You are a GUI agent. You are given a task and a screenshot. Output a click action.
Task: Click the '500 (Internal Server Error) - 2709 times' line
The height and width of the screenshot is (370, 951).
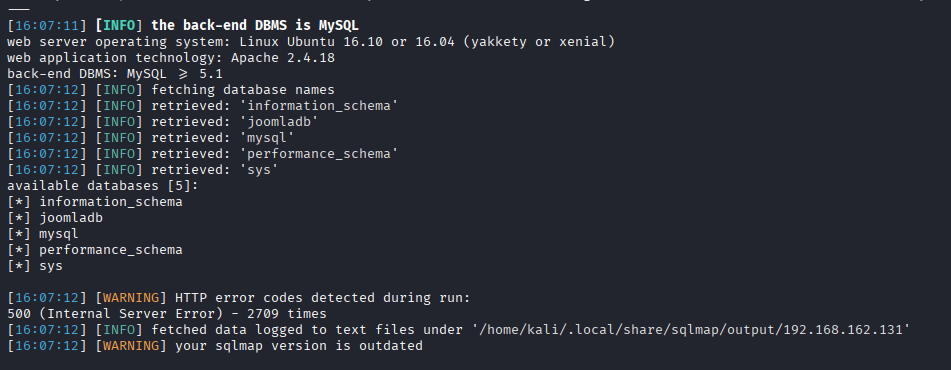coord(167,314)
